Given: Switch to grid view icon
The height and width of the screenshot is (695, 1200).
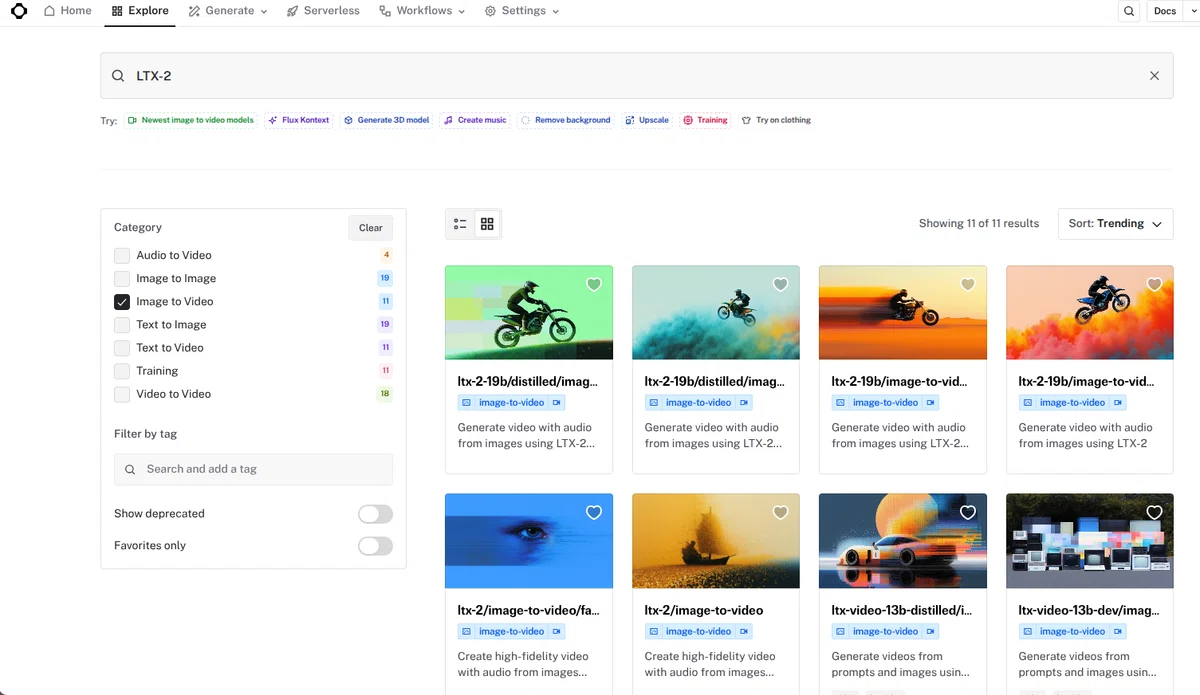Looking at the screenshot, I should coord(487,224).
